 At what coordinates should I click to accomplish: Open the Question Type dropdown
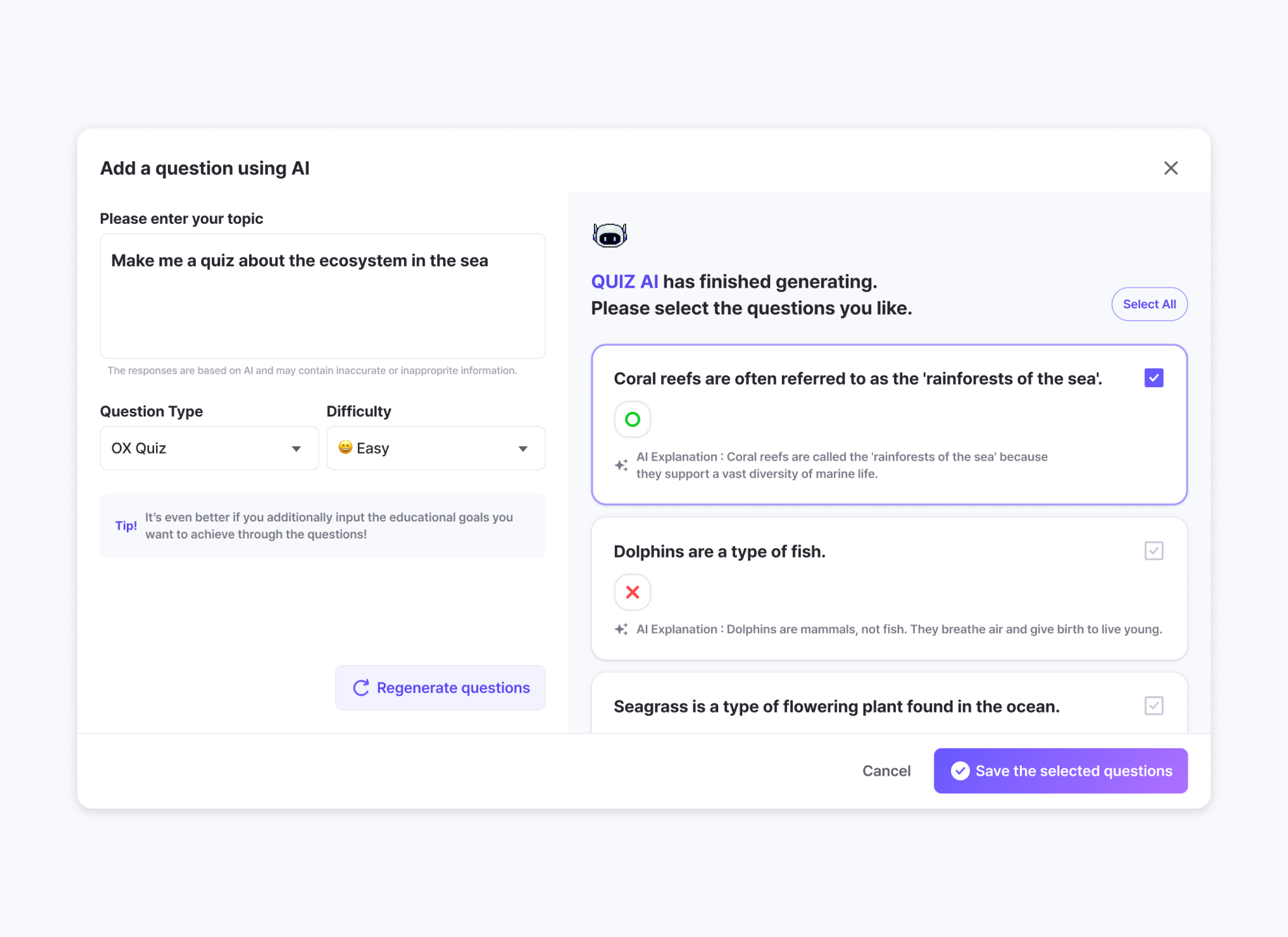click(x=209, y=448)
